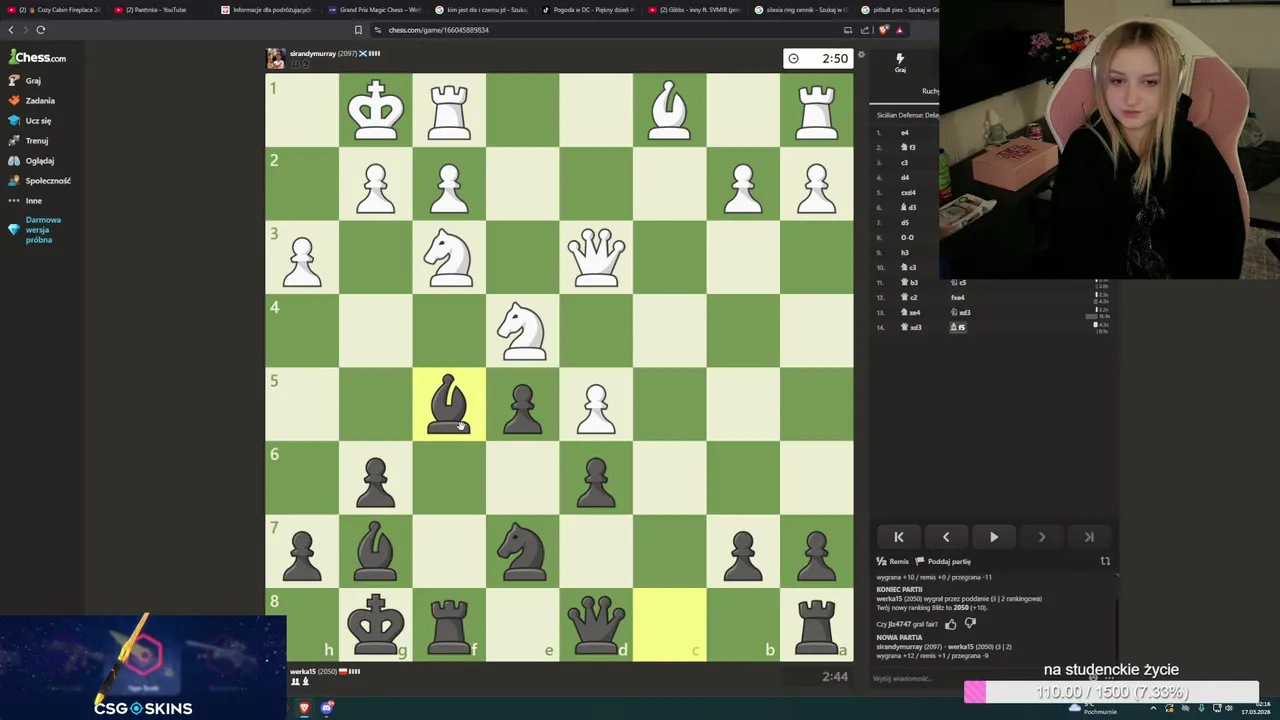Image resolution: width=1280 pixels, height=720 pixels.
Task: Select move 1 e4 in move list
Action: click(x=905, y=132)
